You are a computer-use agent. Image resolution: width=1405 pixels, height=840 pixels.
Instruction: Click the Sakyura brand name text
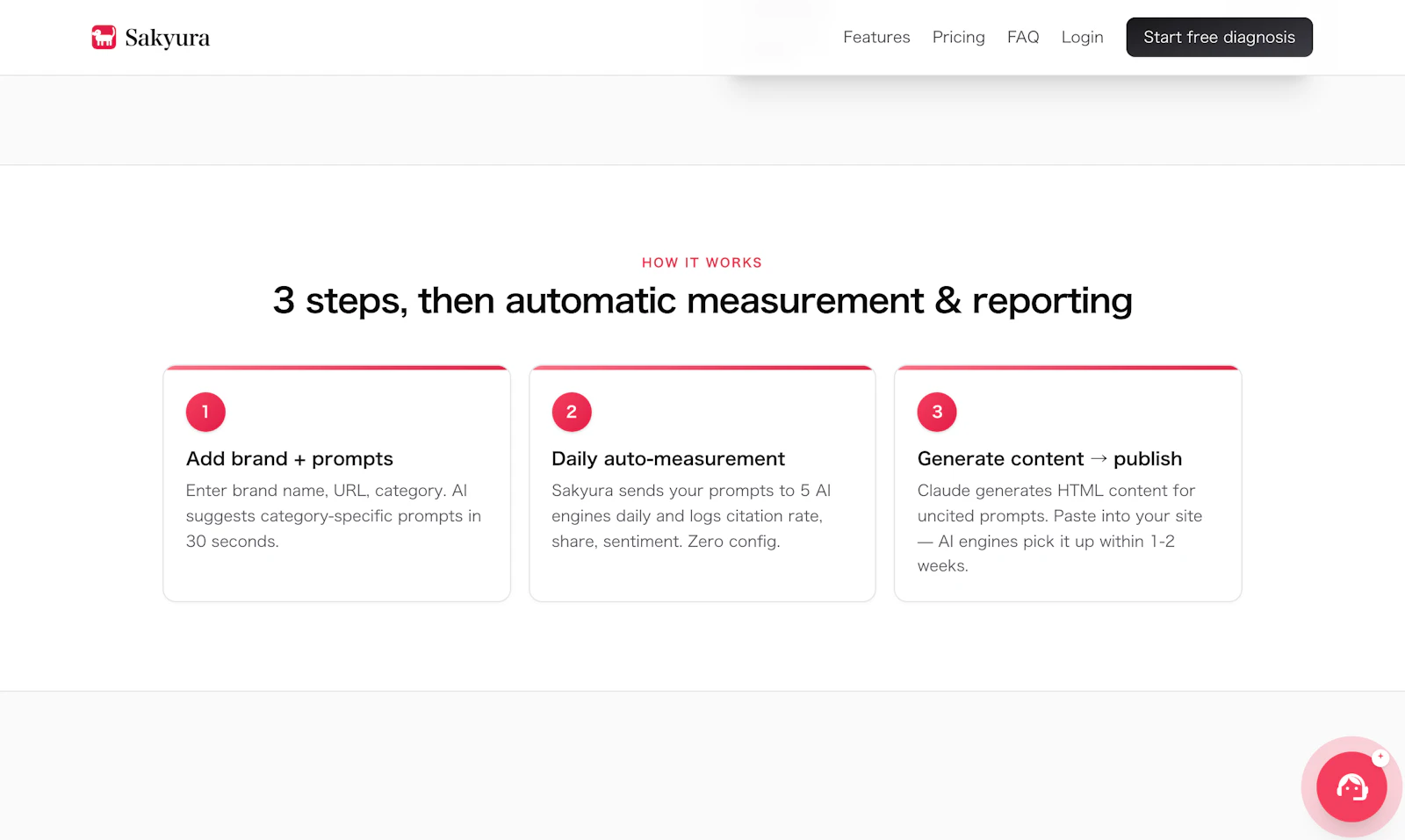pos(167,38)
